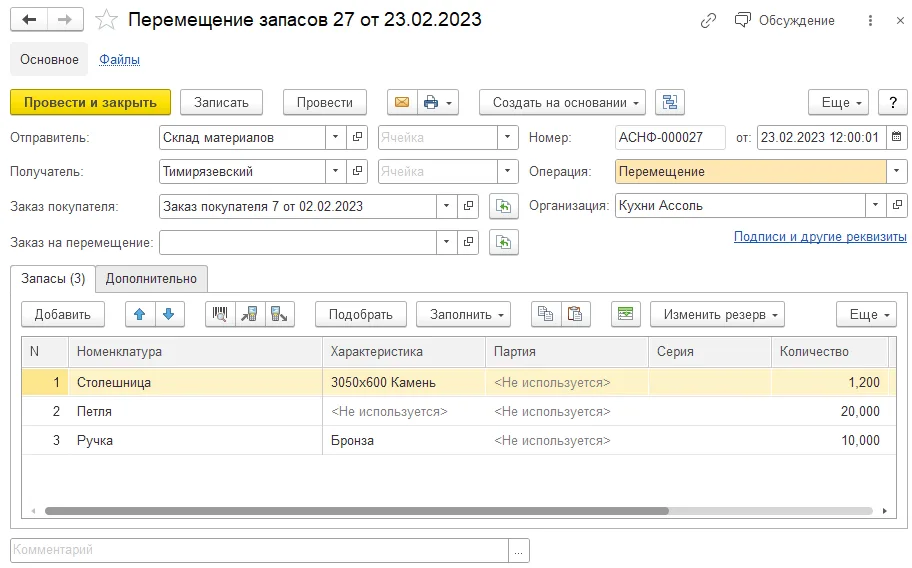The image size is (912, 568).
Task: Select the Столешница row cell
Action: click(195, 383)
